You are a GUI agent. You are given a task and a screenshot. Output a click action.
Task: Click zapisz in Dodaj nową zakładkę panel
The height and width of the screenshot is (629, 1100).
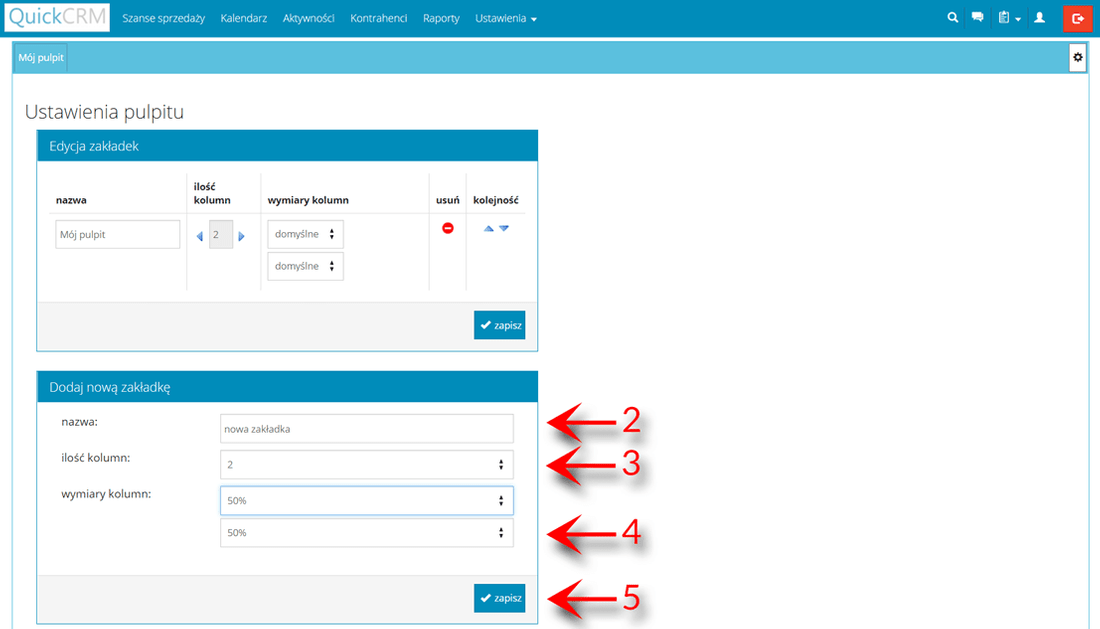(x=499, y=598)
